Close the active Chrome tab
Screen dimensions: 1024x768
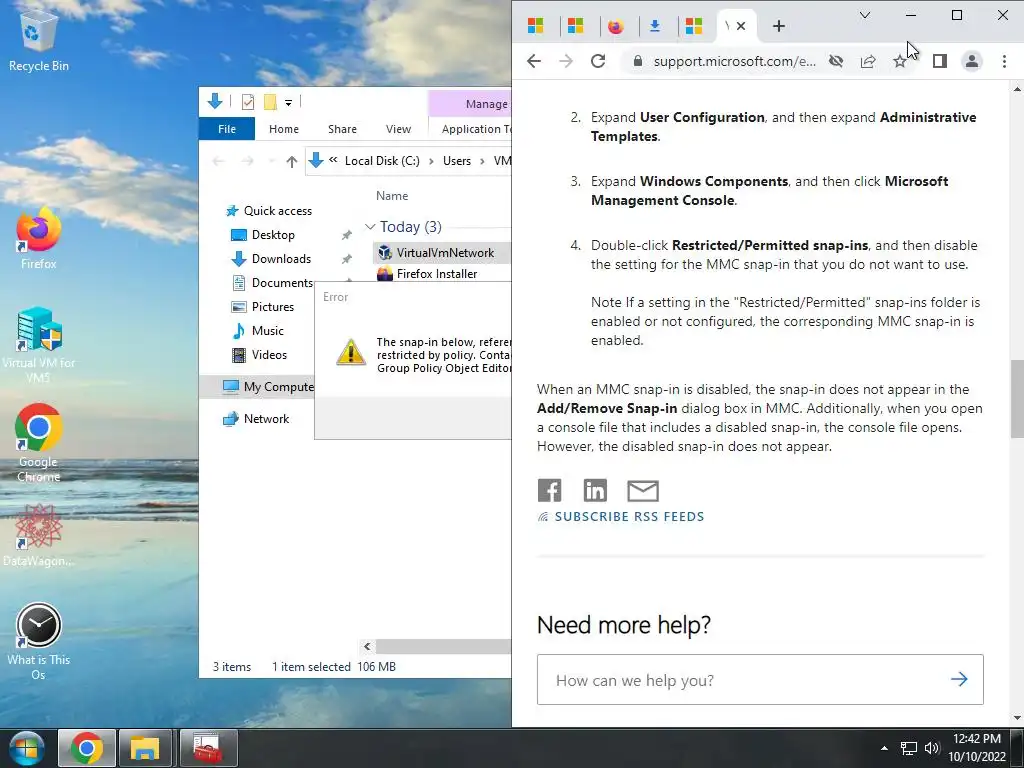pos(741,26)
